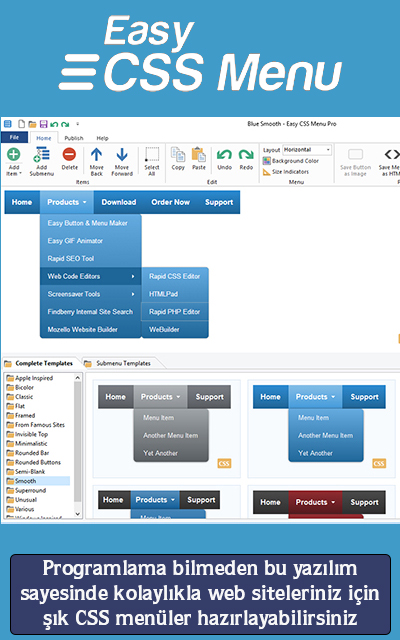
Task: Choose the blue smooth menu template
Action: click(x=322, y=429)
